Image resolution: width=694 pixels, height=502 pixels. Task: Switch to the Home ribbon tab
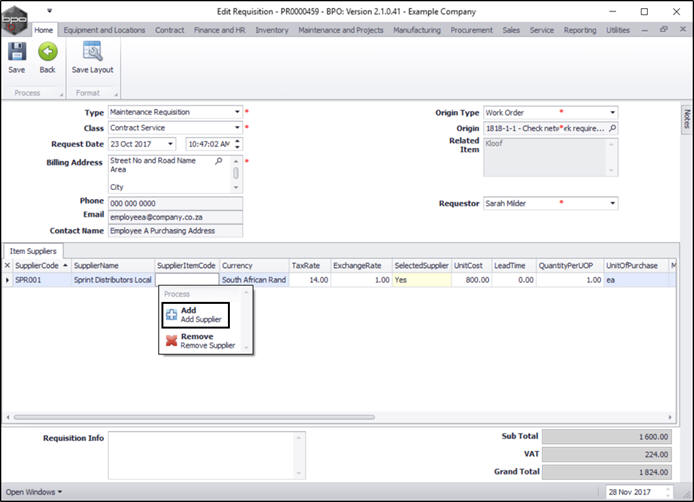[x=43, y=30]
